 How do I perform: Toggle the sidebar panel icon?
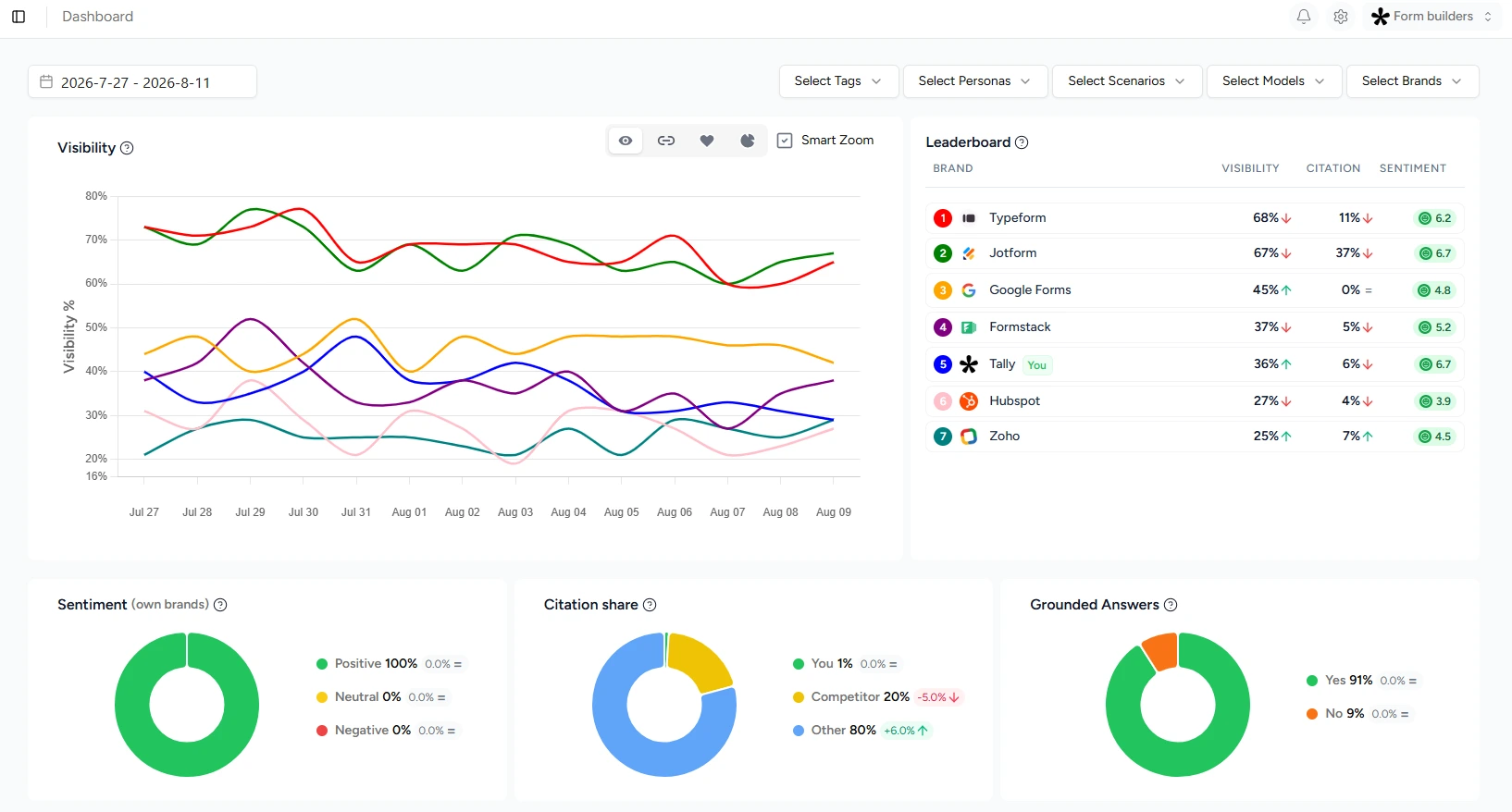[x=19, y=17]
